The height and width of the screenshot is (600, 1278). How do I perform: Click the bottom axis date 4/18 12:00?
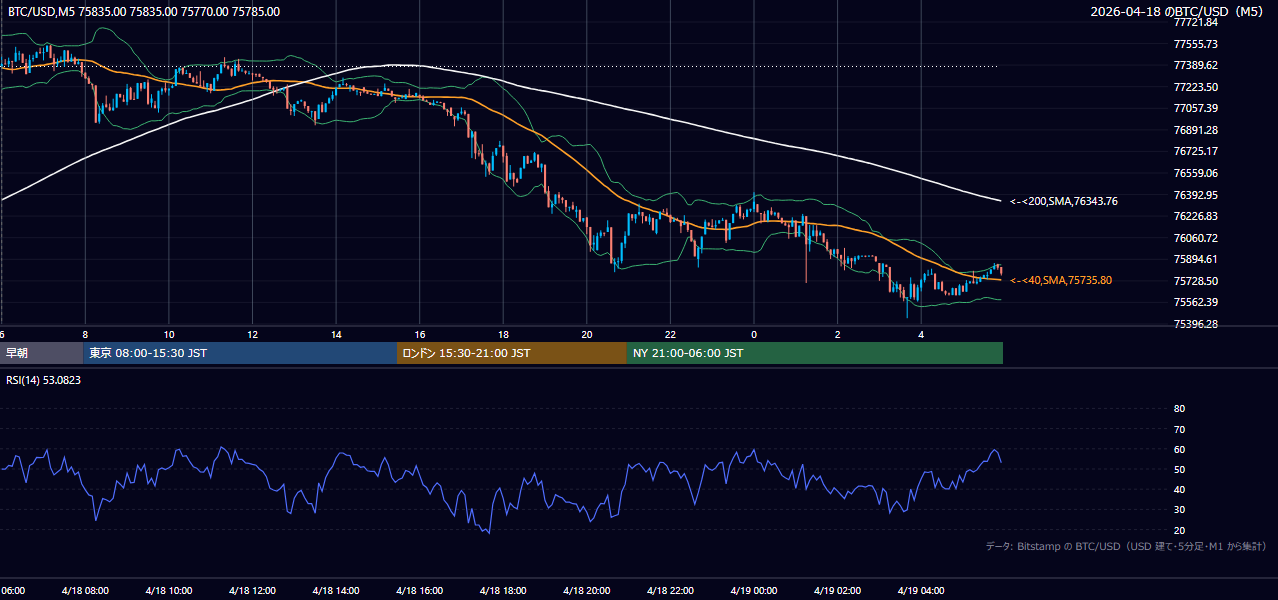(x=252, y=591)
